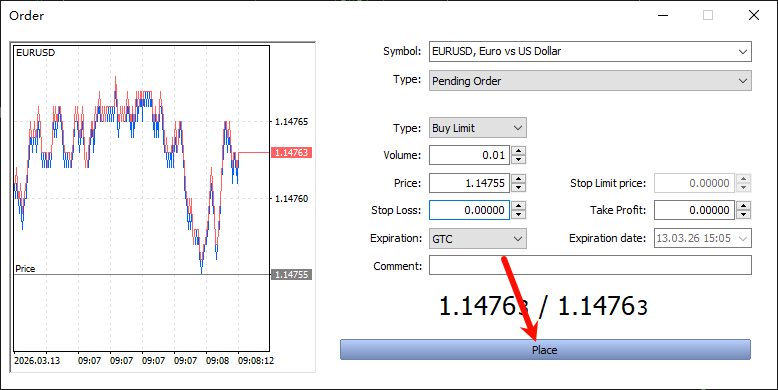
Task: Increase Stop Loss with the up arrow
Action: pyautogui.click(x=519, y=205)
